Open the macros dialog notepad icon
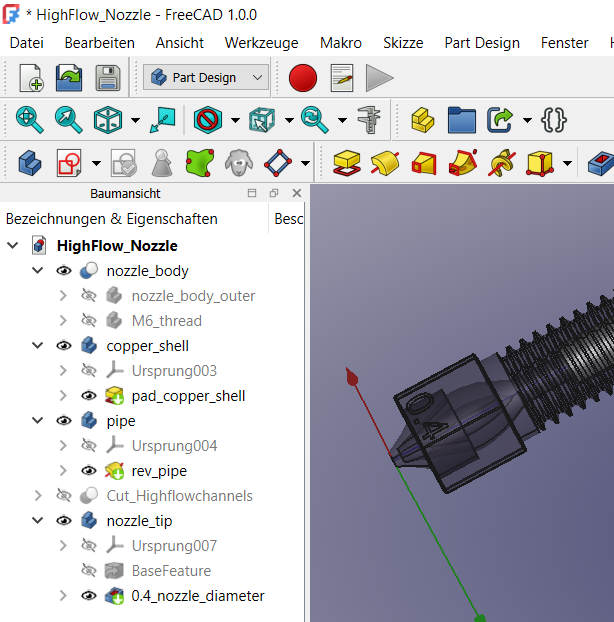 pyautogui.click(x=342, y=78)
